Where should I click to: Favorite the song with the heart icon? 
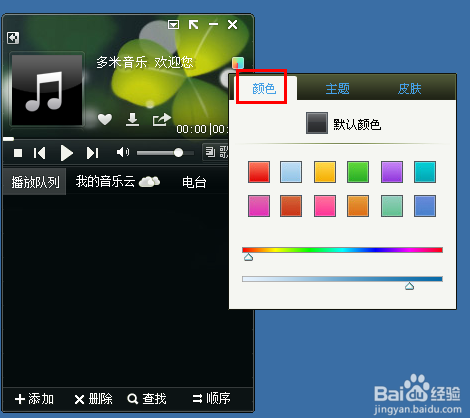[105, 119]
